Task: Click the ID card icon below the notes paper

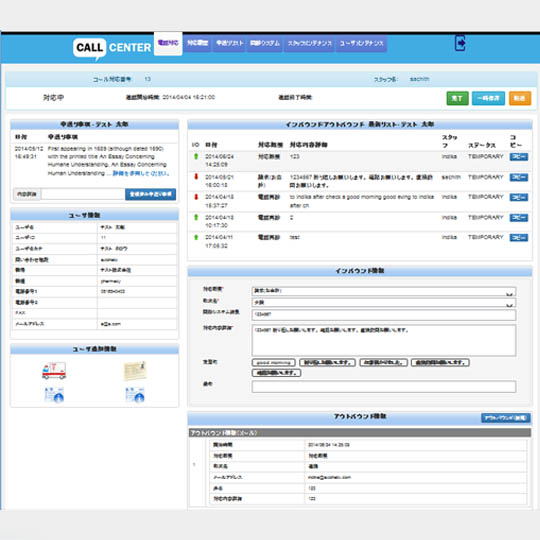Action: pyautogui.click(x=135, y=395)
